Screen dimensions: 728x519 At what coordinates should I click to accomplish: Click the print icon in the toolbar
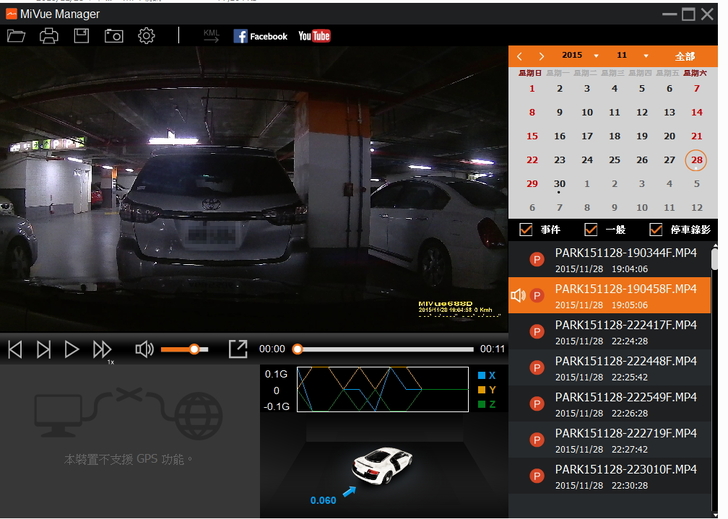point(48,36)
